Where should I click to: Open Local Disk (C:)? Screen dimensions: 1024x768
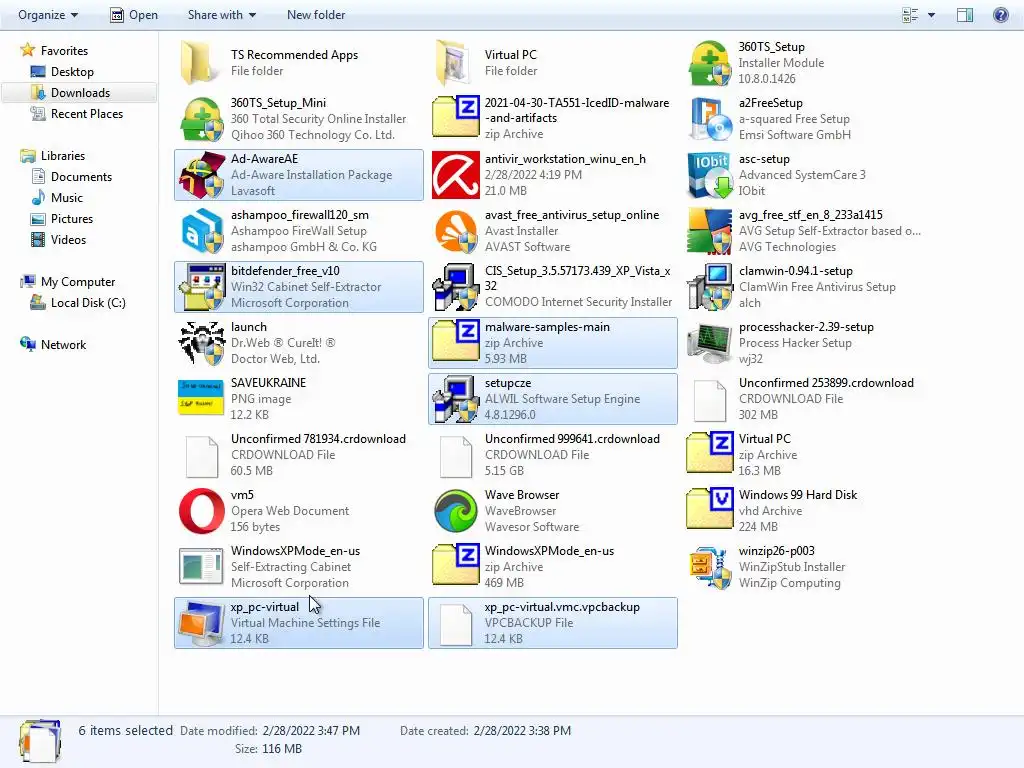[x=78, y=302]
